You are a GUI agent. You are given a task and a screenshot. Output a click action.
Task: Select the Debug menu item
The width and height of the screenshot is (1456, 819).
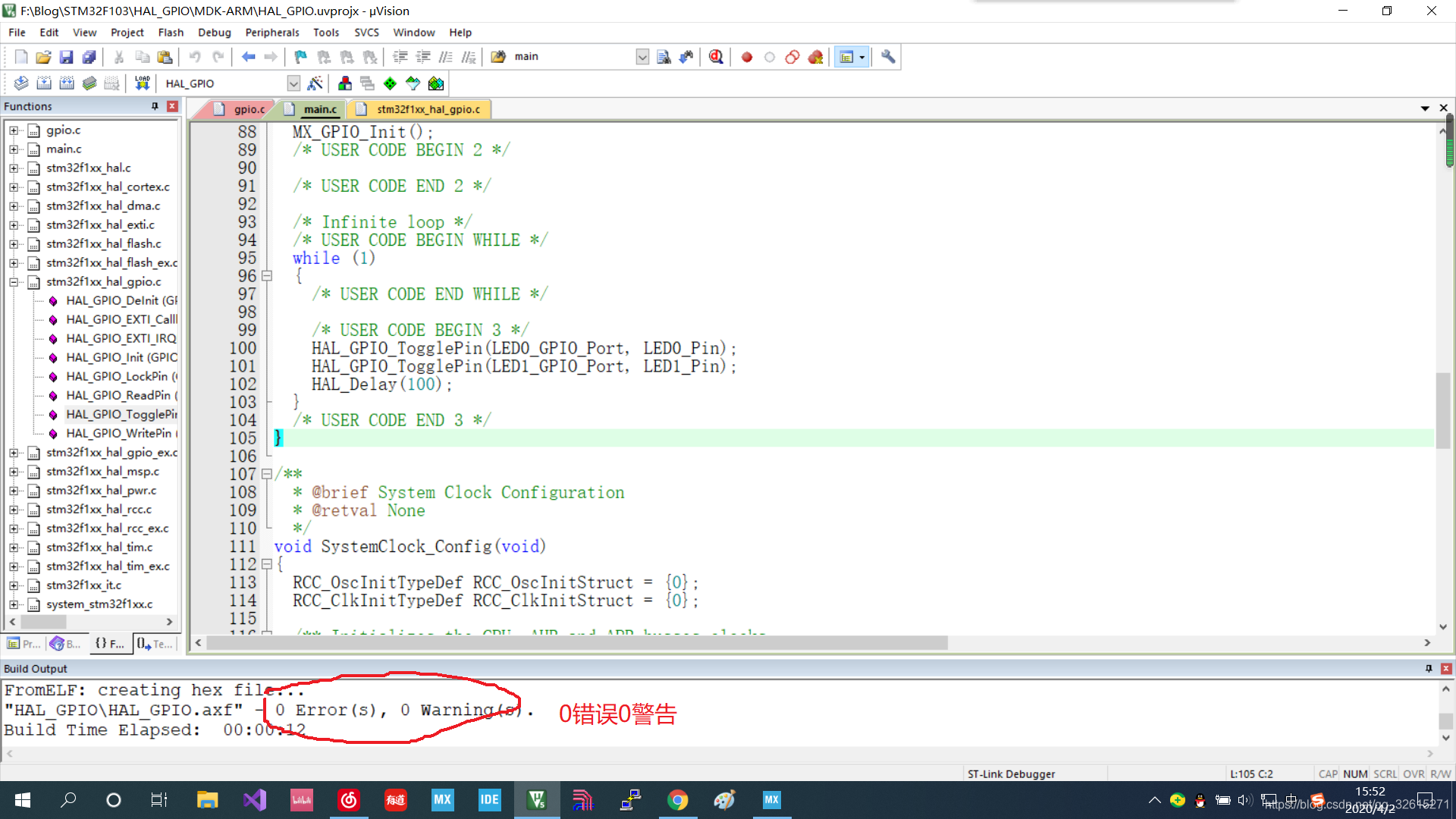(x=213, y=32)
